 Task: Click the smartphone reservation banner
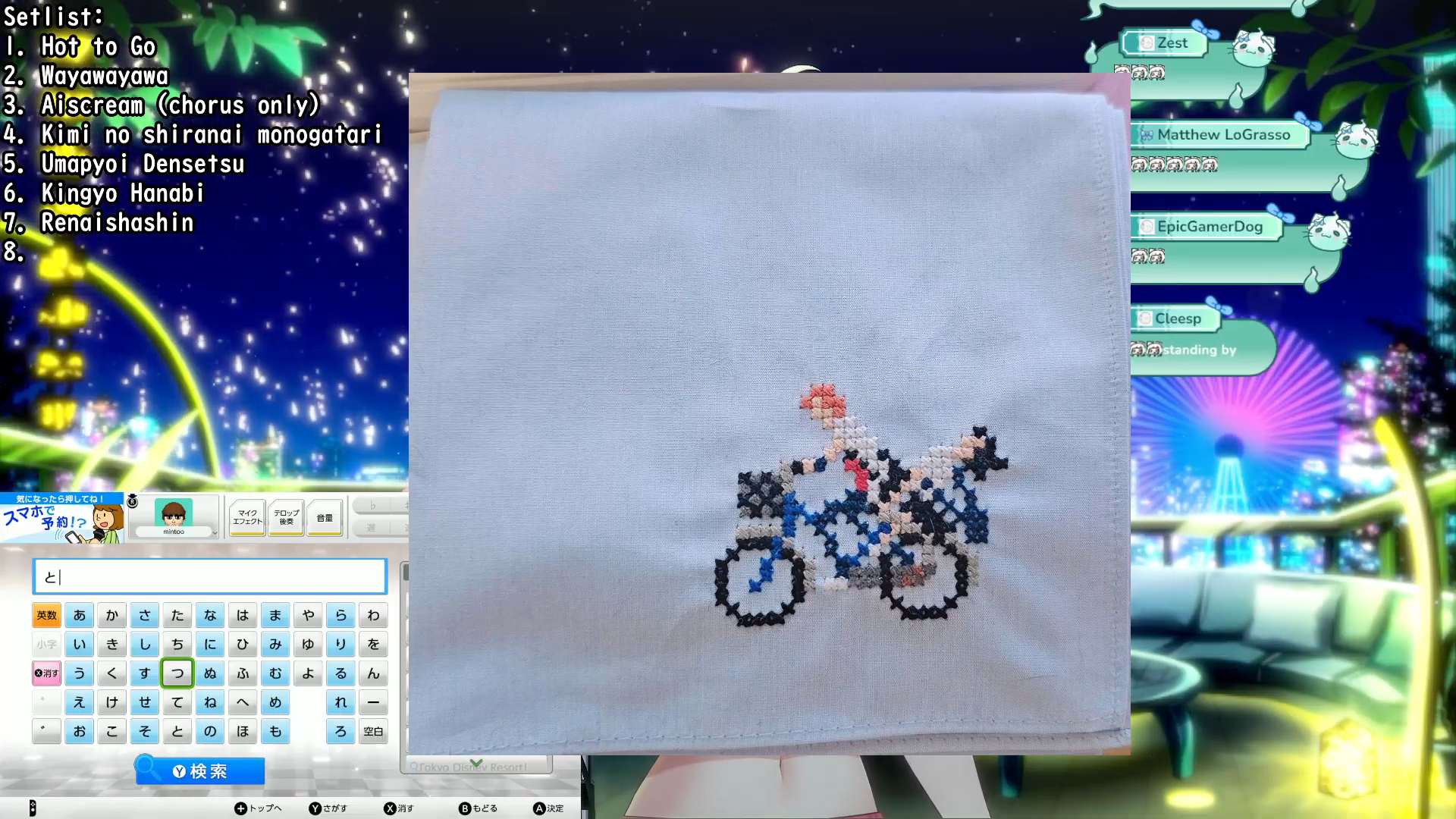click(62, 519)
